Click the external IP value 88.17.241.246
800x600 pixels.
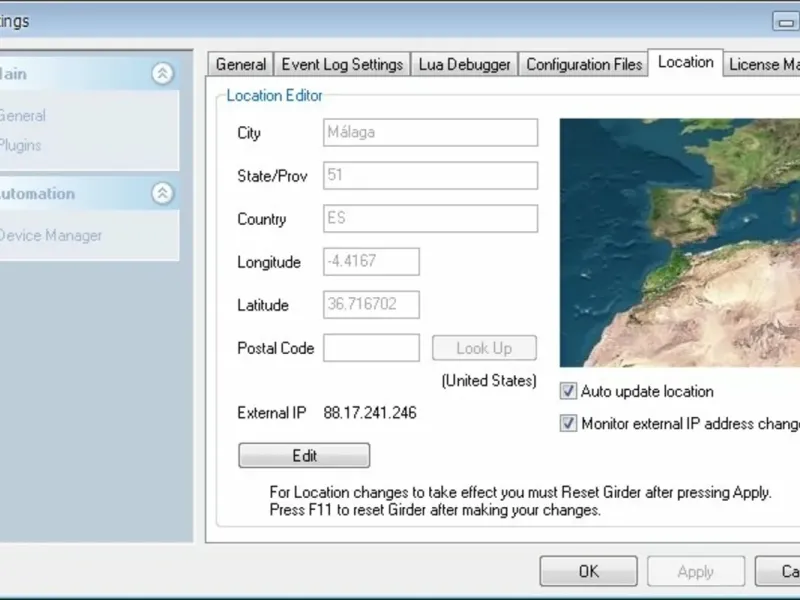[370, 413]
